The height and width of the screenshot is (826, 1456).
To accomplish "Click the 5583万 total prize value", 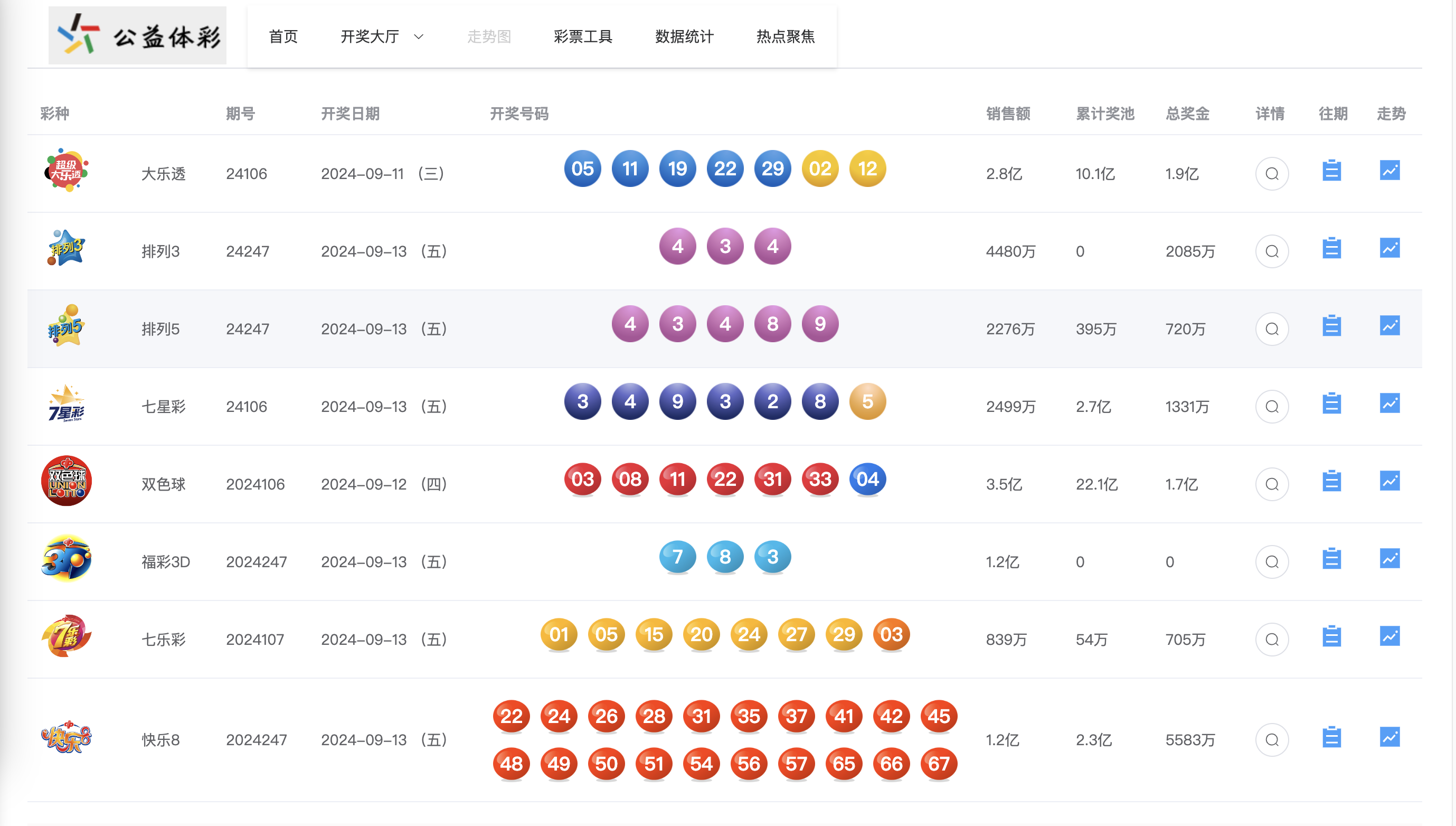I will coord(1190,740).
